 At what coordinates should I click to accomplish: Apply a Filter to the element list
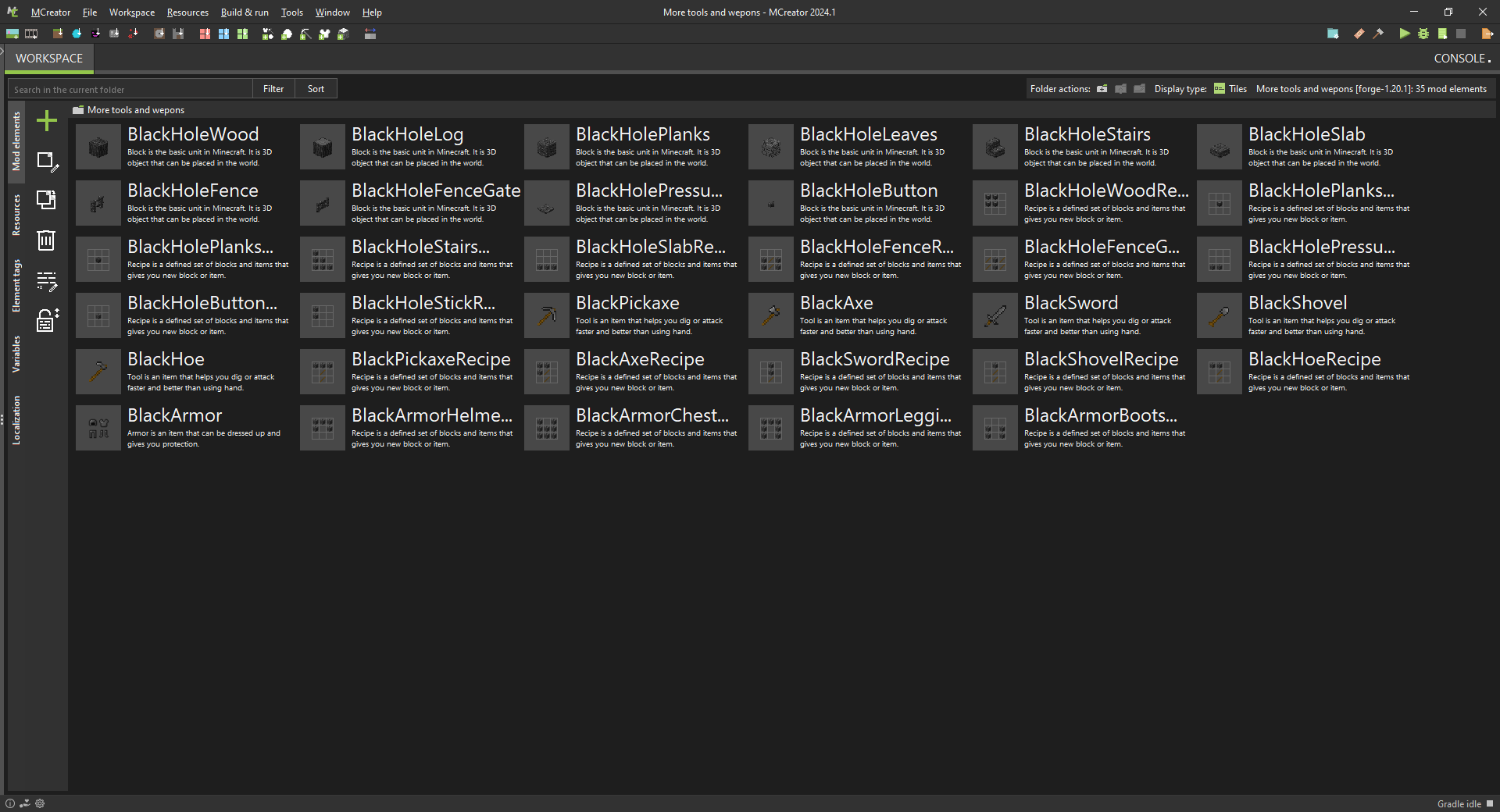coord(273,88)
